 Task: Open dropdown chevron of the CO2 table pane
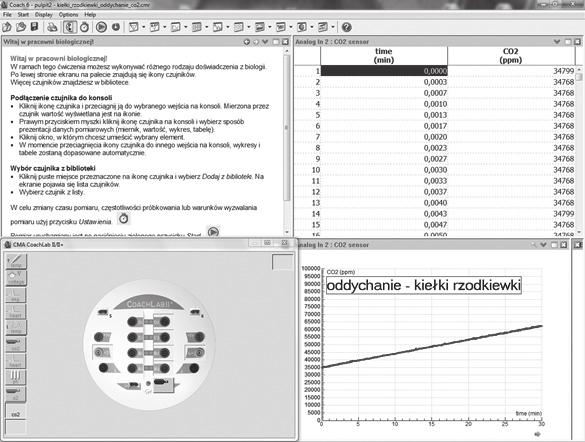pos(557,42)
